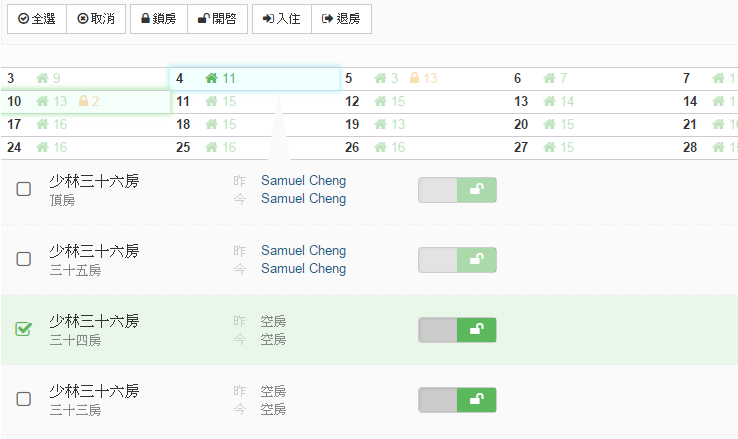The image size is (738, 439).
Task: Click the house icon on day 3
Action: tap(42, 78)
